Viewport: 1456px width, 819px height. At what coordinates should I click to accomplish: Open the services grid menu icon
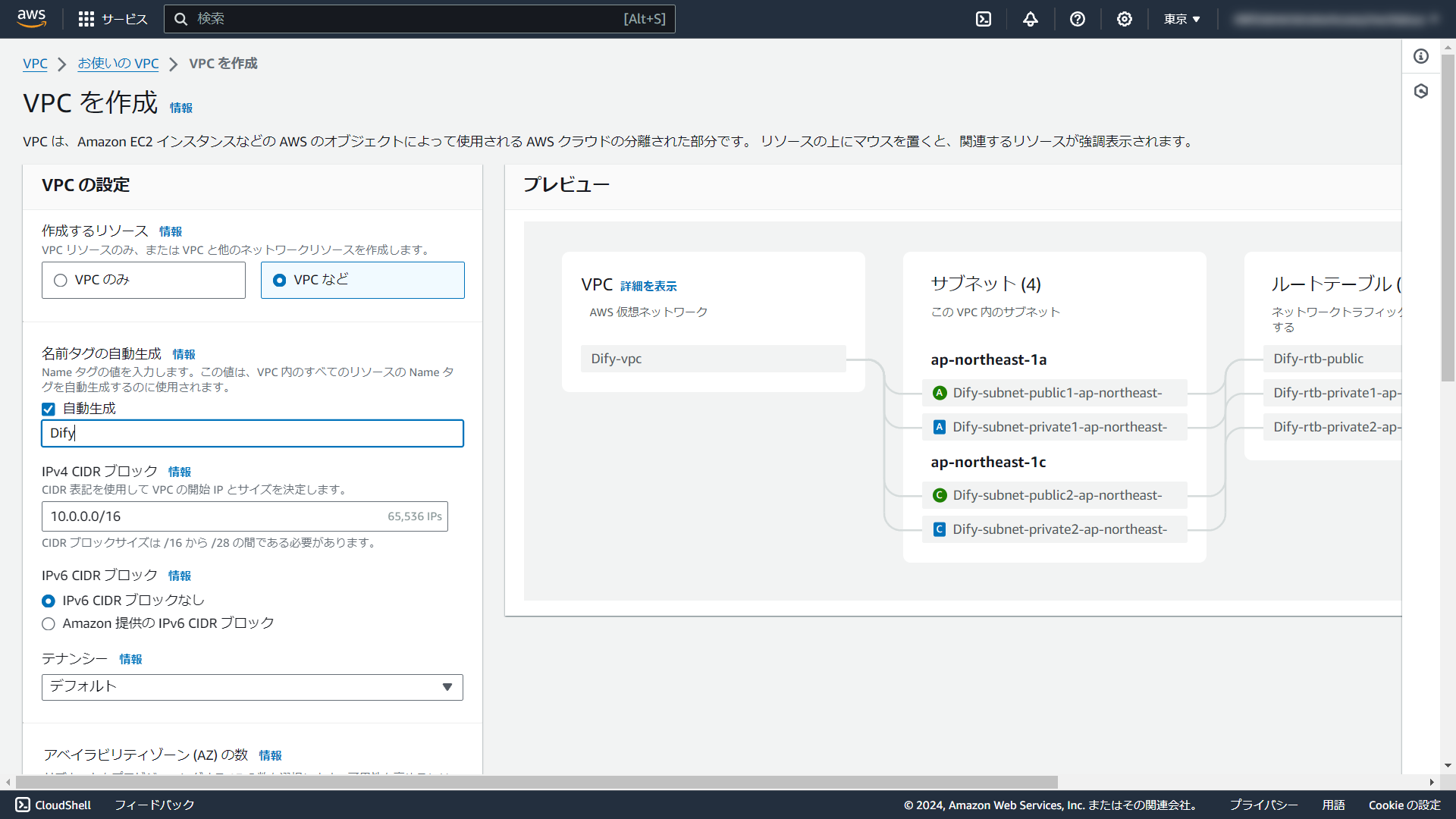click(86, 19)
